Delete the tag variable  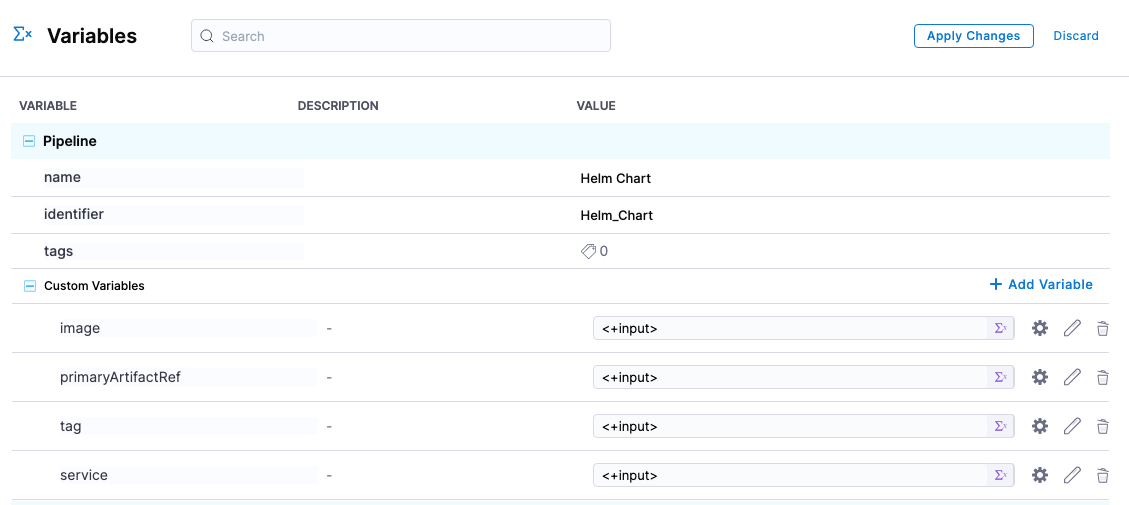pos(1103,427)
